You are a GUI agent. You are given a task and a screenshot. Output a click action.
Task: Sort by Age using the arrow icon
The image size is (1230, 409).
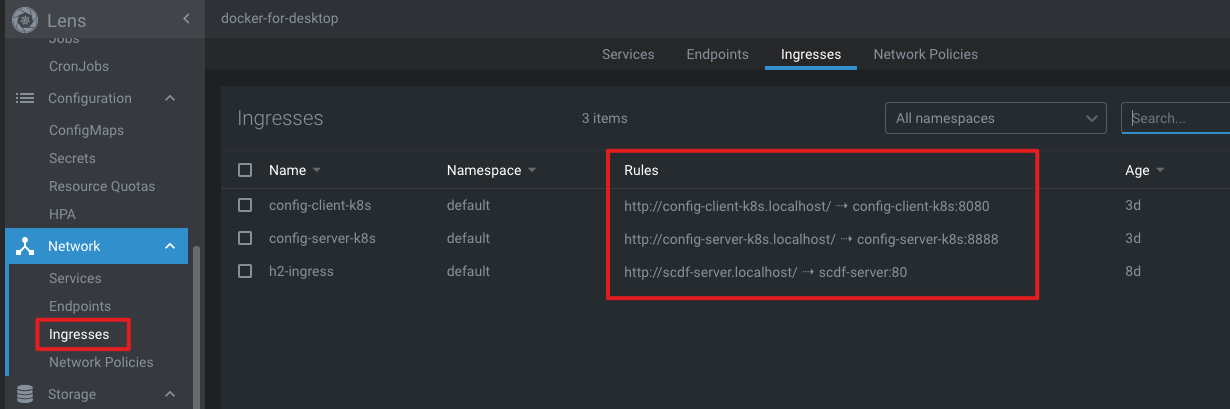pos(1160,171)
